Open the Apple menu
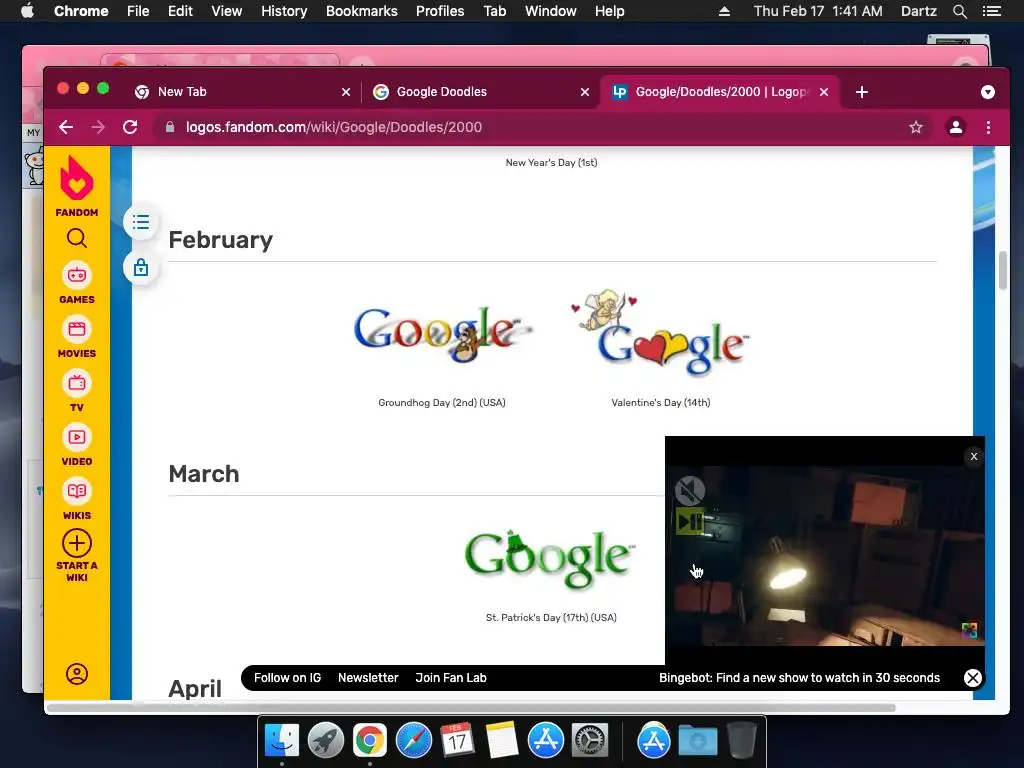 (x=27, y=11)
